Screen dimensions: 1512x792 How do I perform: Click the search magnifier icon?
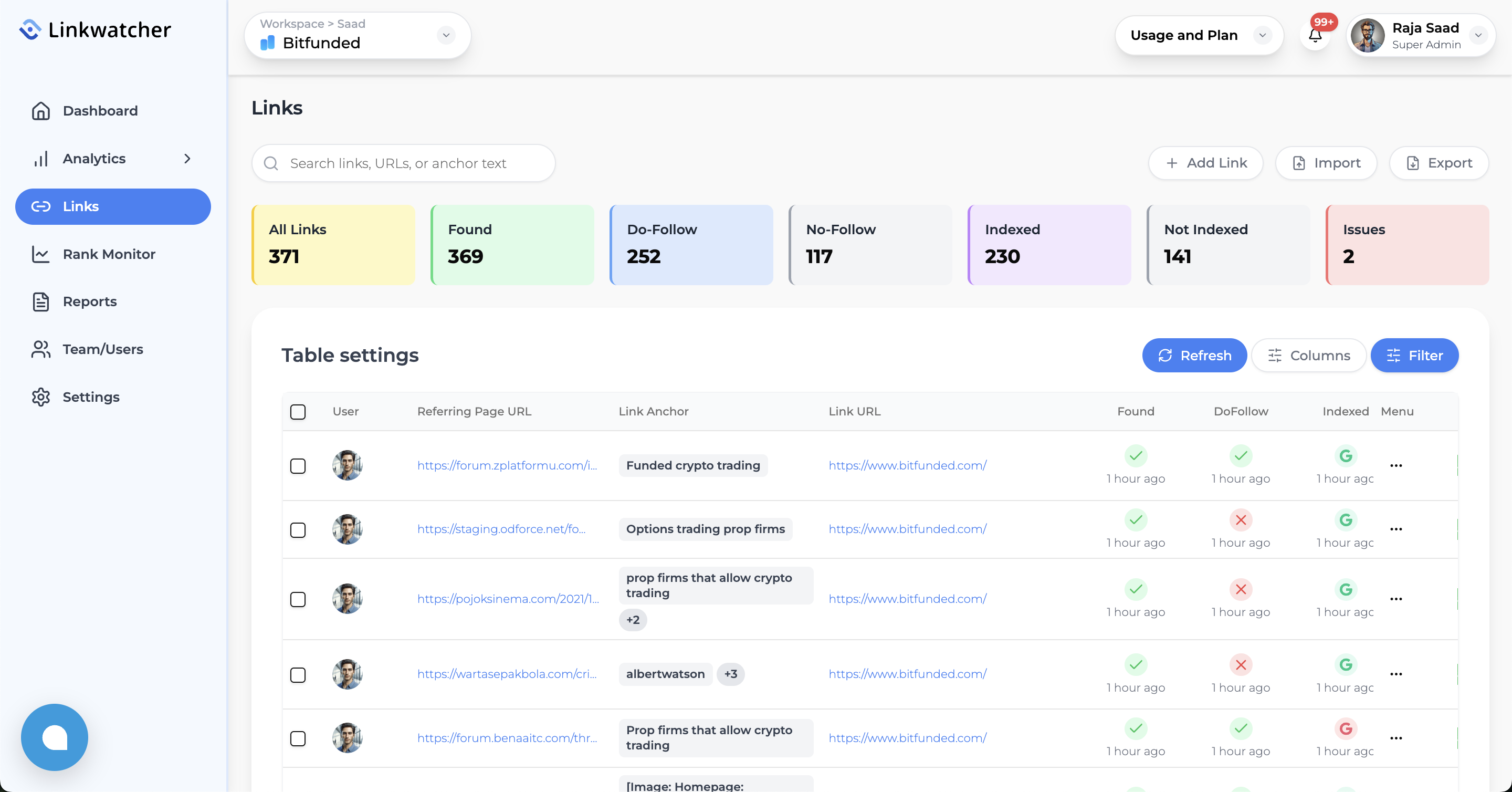click(x=270, y=163)
